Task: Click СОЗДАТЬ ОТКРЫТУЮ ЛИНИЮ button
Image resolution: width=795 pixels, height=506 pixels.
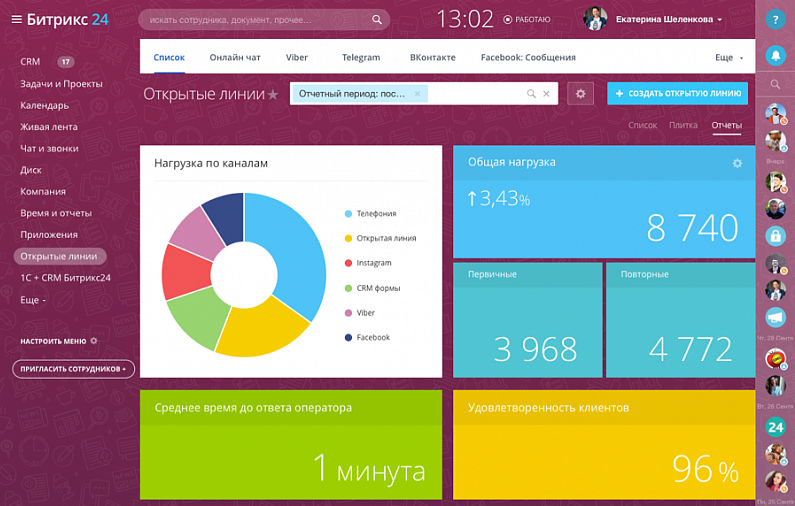Action: pyautogui.click(x=677, y=93)
